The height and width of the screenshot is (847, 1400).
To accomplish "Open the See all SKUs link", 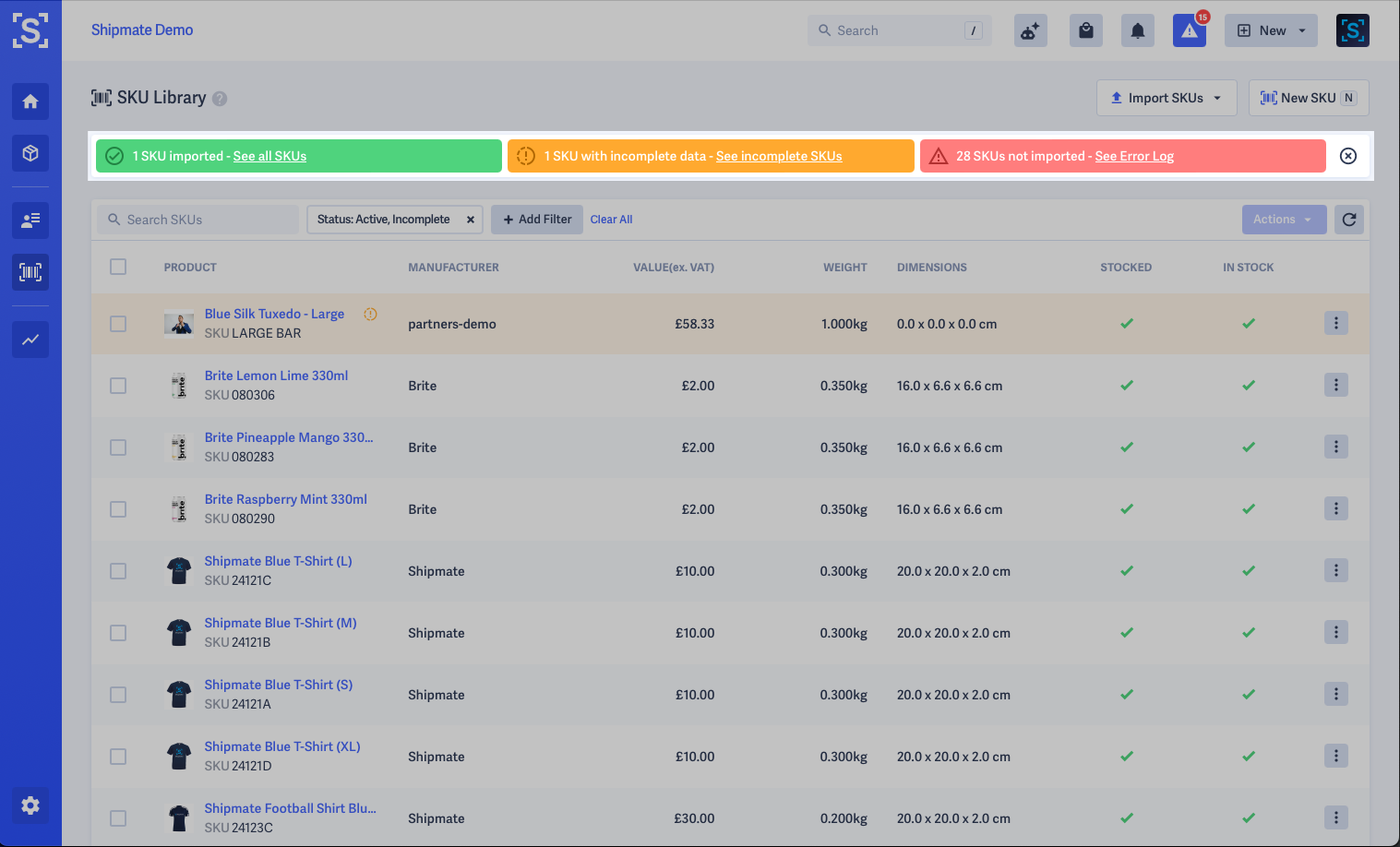I will click(269, 156).
